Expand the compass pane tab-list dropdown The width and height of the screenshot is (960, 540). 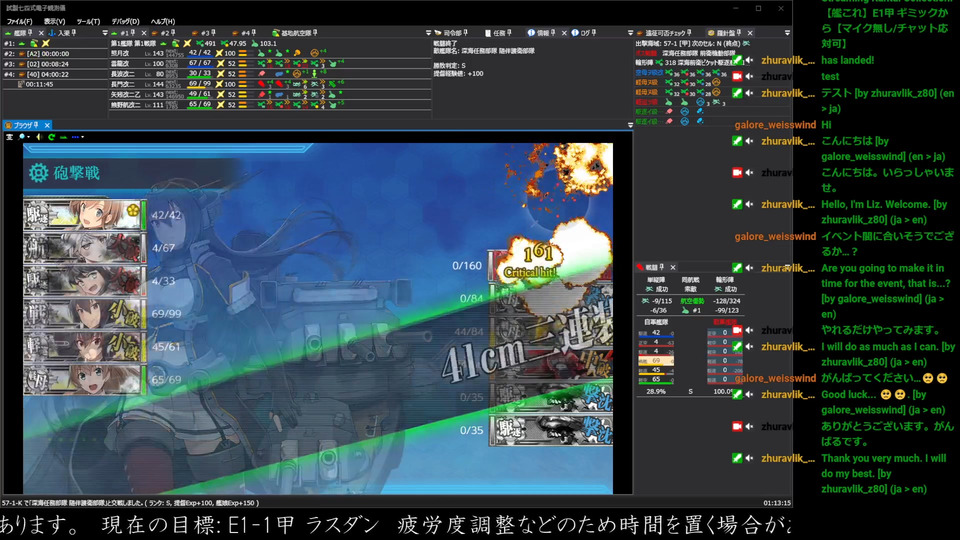pos(787,33)
